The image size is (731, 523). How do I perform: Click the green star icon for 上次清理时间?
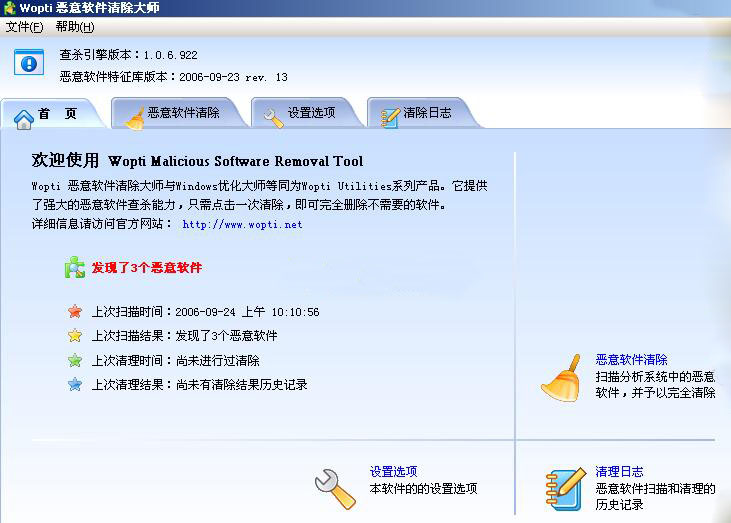click(x=75, y=360)
